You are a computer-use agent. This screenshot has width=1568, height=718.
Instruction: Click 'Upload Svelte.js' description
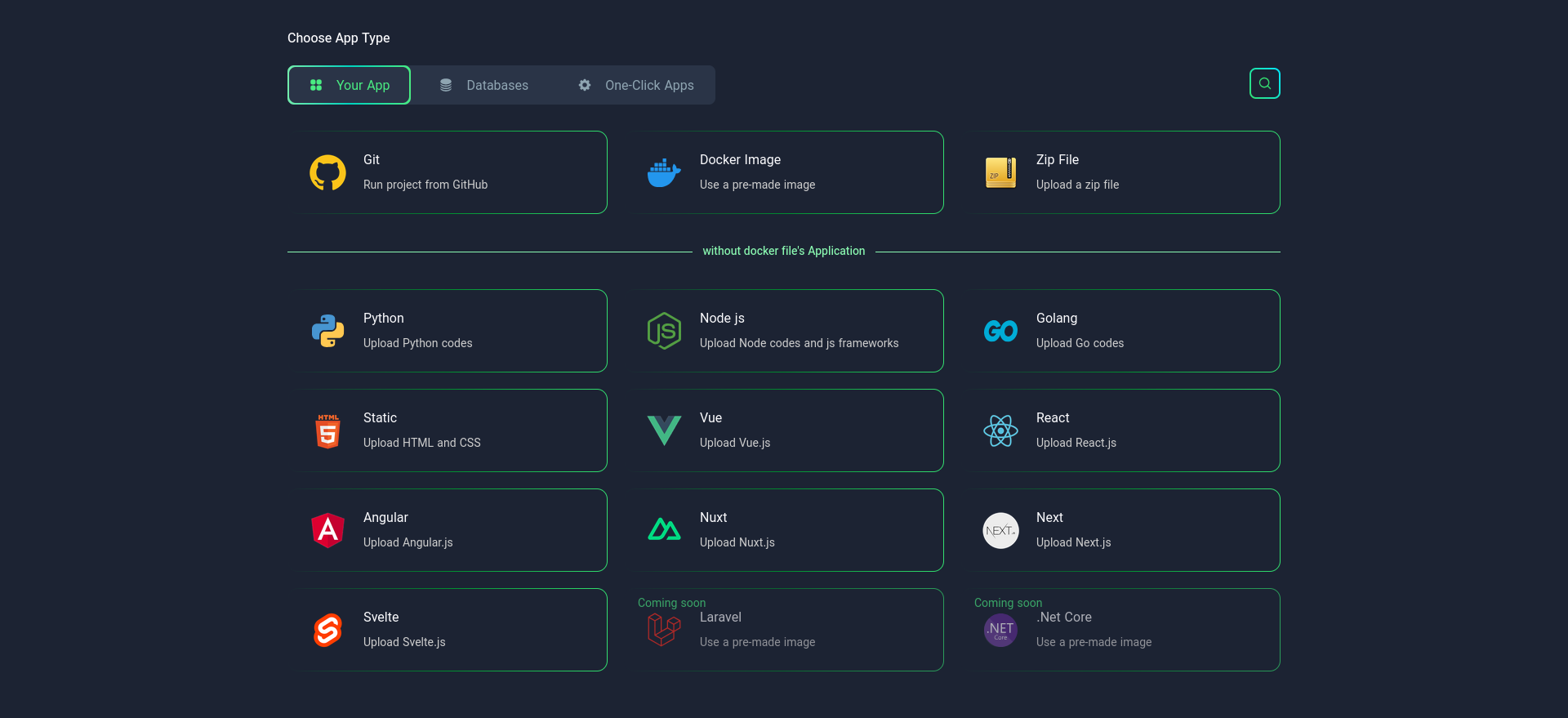pyautogui.click(x=404, y=642)
